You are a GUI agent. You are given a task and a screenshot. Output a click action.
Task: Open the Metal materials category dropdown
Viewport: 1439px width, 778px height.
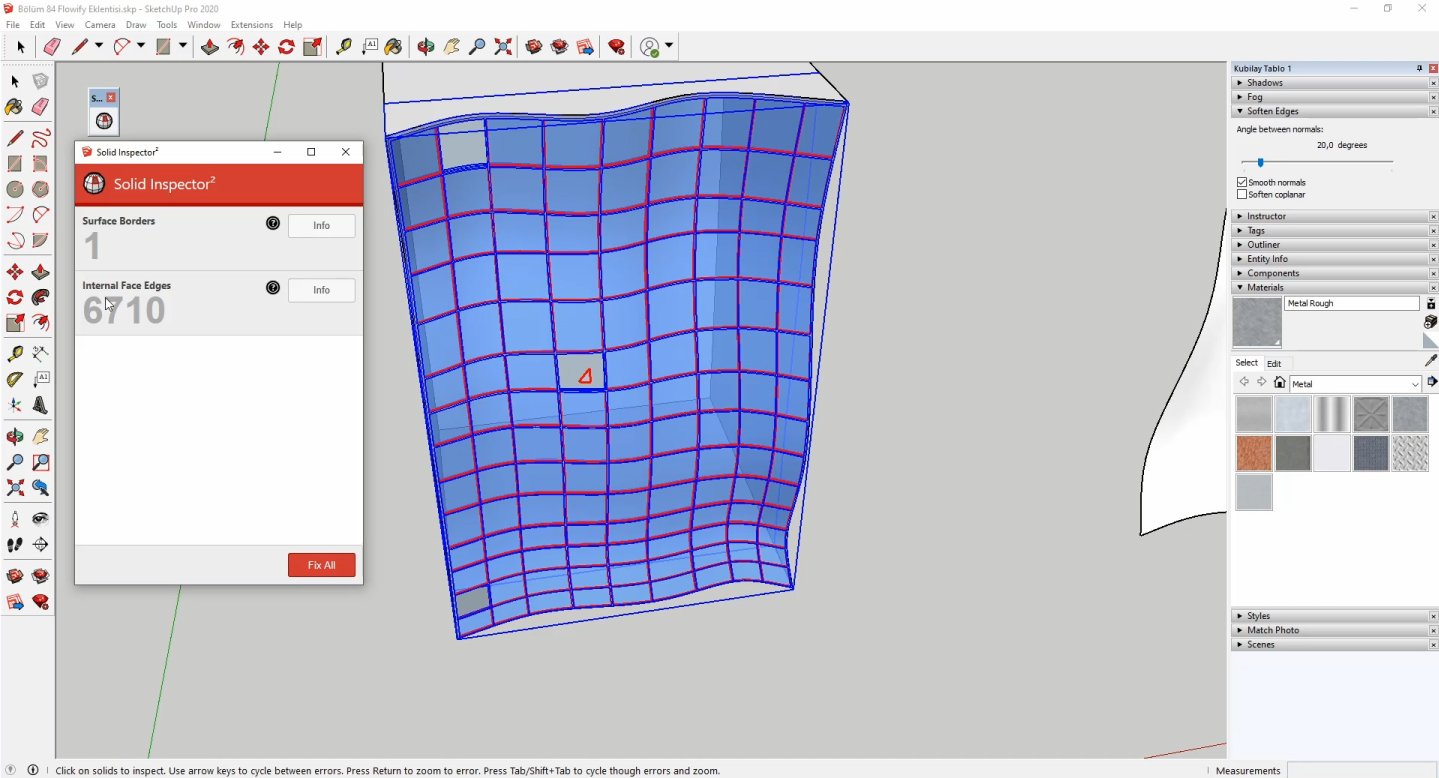tap(1415, 384)
